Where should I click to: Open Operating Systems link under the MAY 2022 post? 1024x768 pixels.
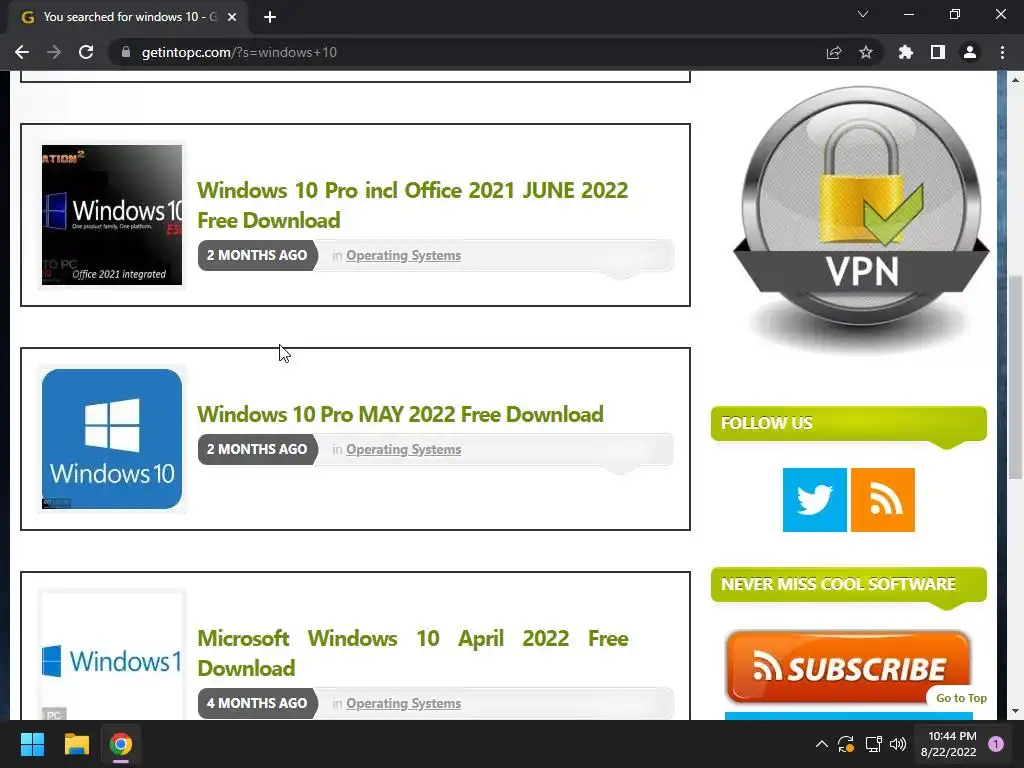pos(403,449)
